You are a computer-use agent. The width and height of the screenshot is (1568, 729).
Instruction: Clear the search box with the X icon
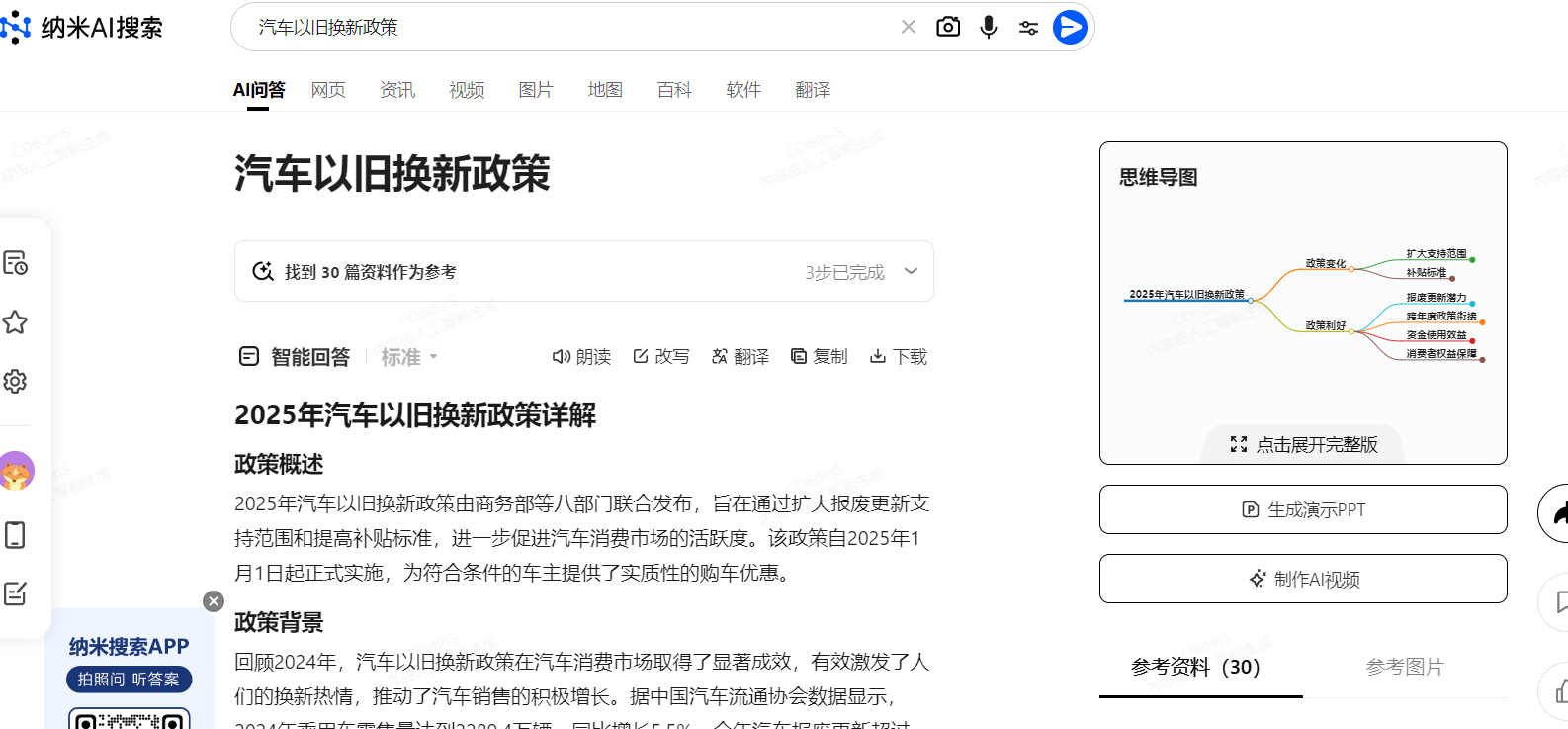tap(909, 27)
